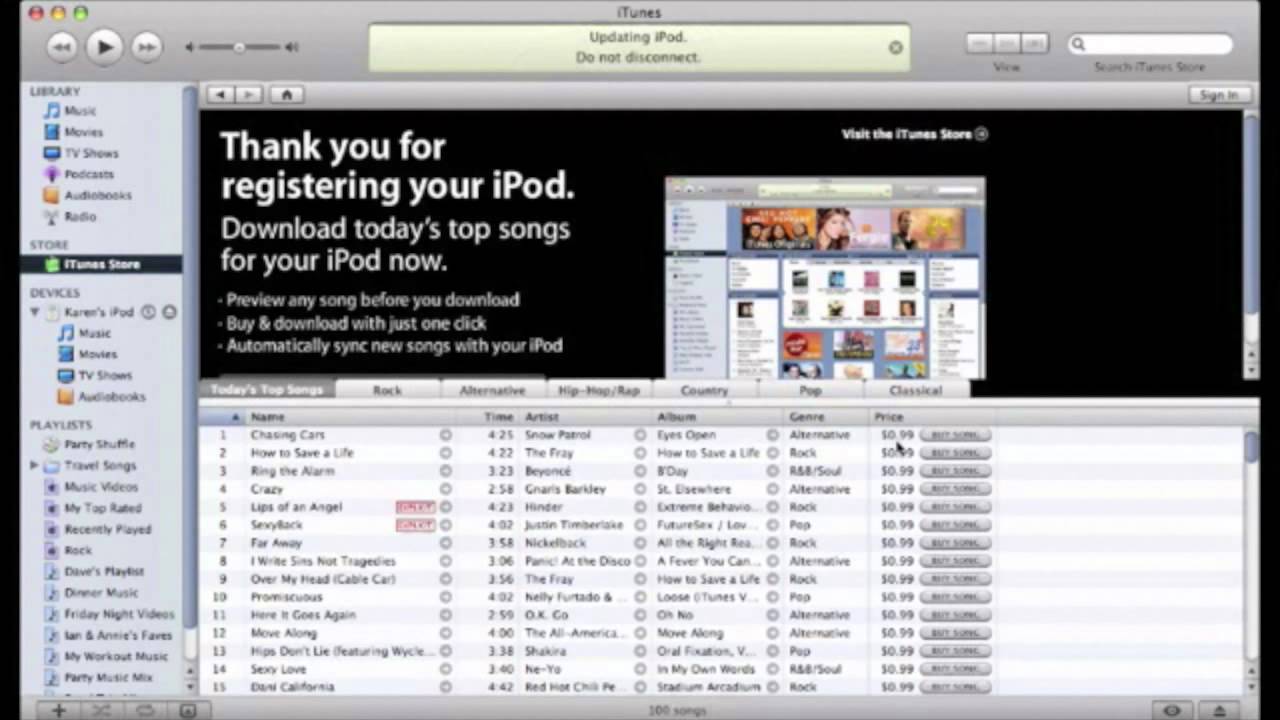Play the current track

[104, 46]
